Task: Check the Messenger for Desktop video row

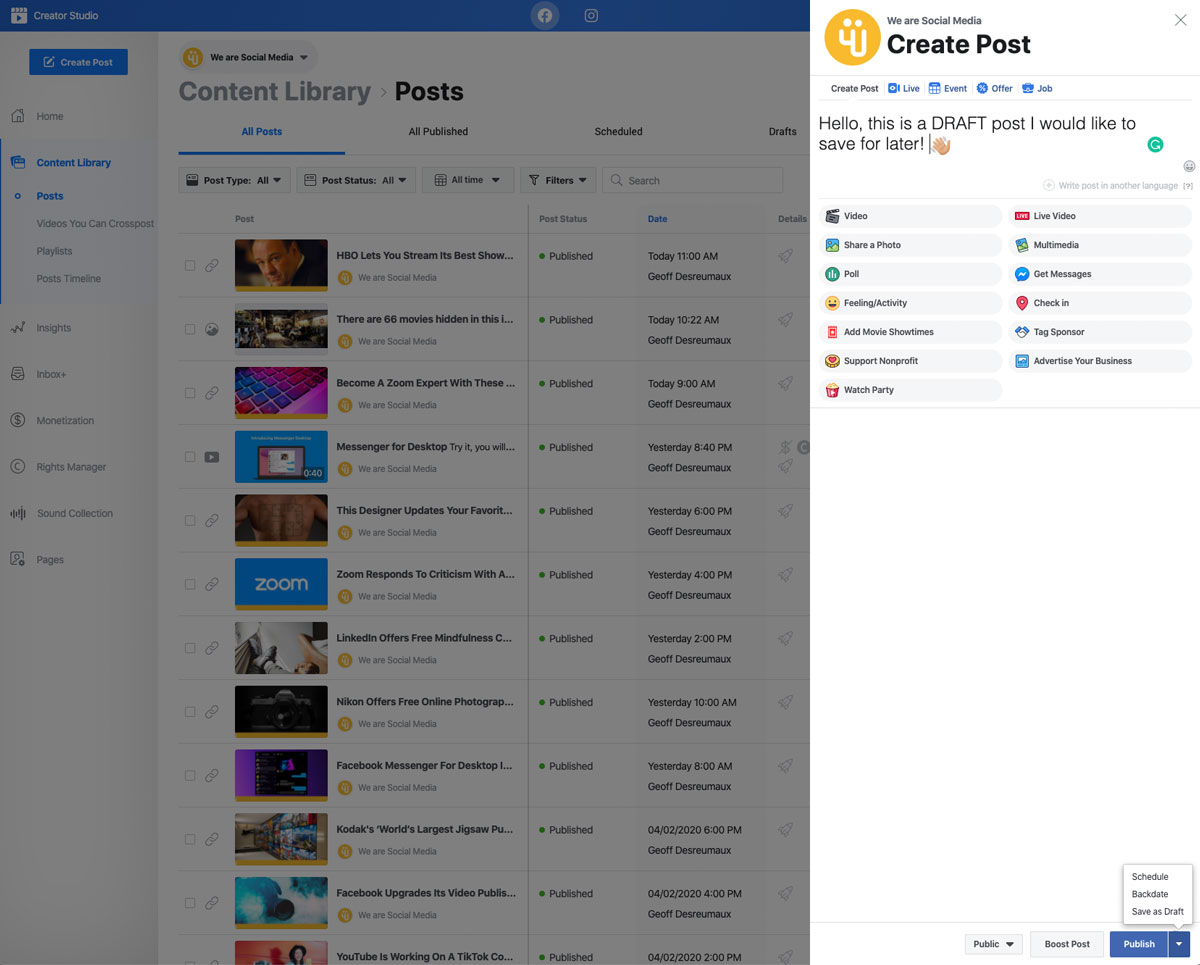Action: [x=189, y=456]
